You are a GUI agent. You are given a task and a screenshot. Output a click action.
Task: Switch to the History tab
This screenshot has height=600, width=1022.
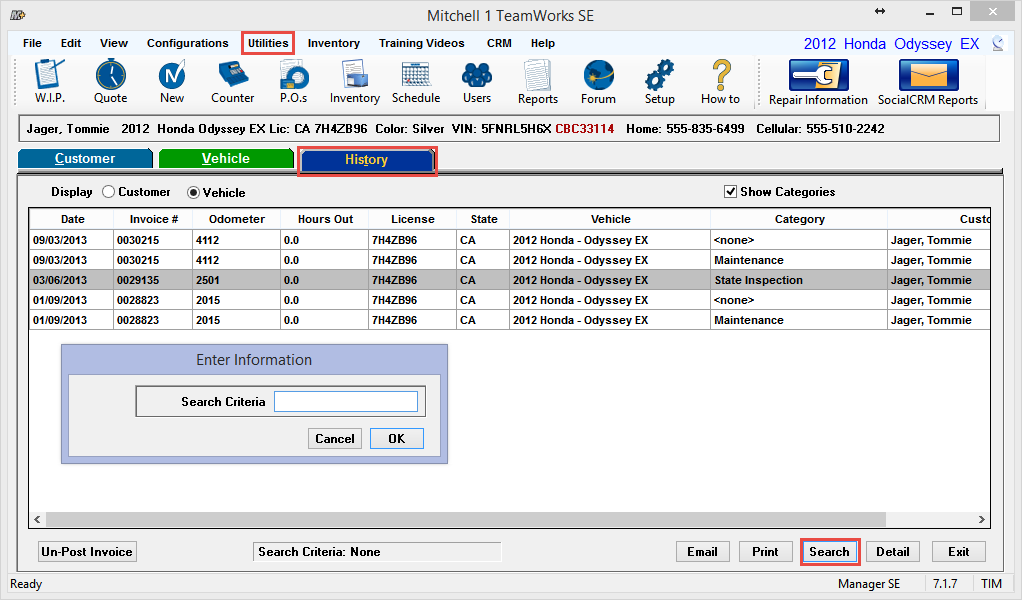coord(366,160)
